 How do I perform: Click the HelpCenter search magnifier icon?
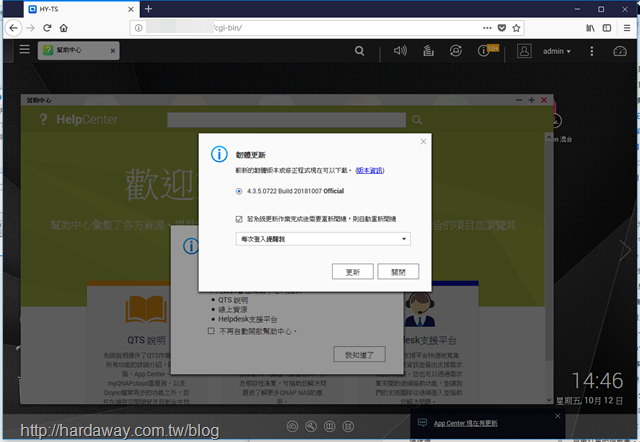point(417,120)
